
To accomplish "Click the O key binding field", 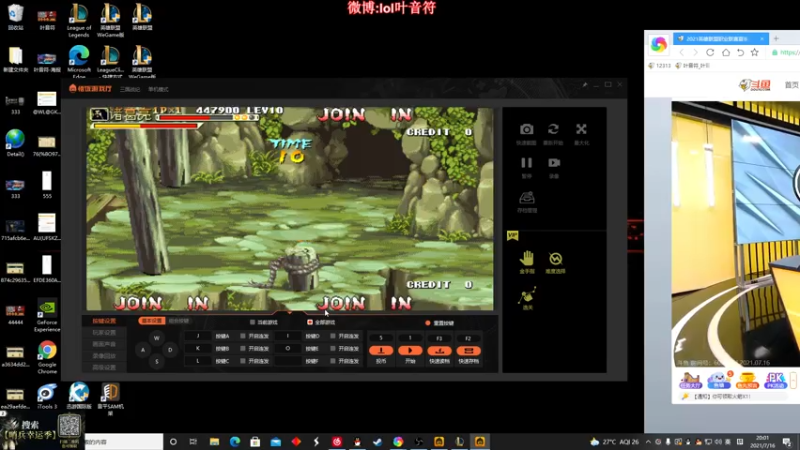I will (x=288, y=348).
